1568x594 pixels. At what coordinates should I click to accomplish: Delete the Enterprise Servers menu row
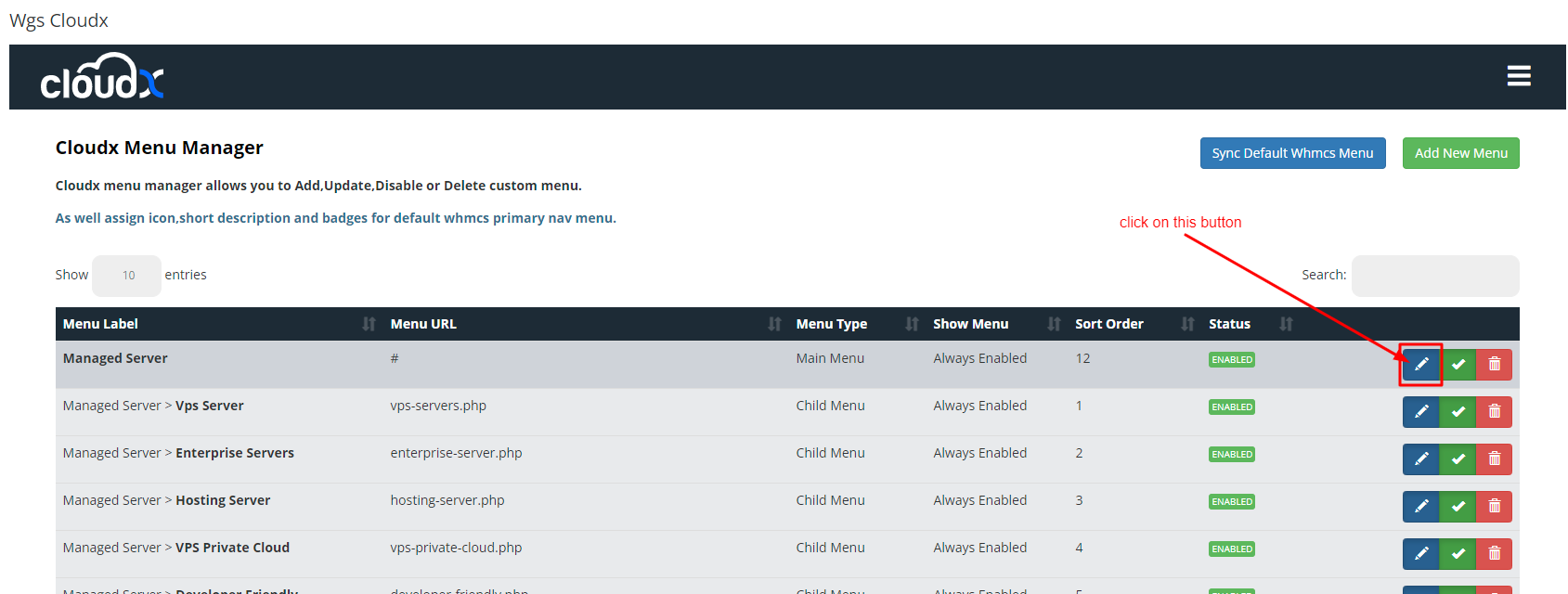coord(1494,458)
